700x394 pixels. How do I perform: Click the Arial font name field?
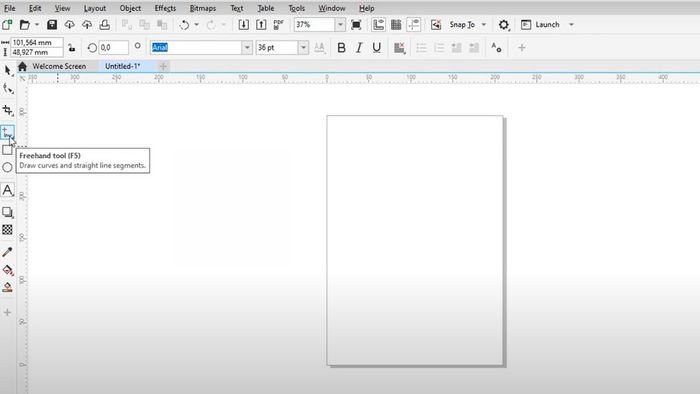point(196,48)
